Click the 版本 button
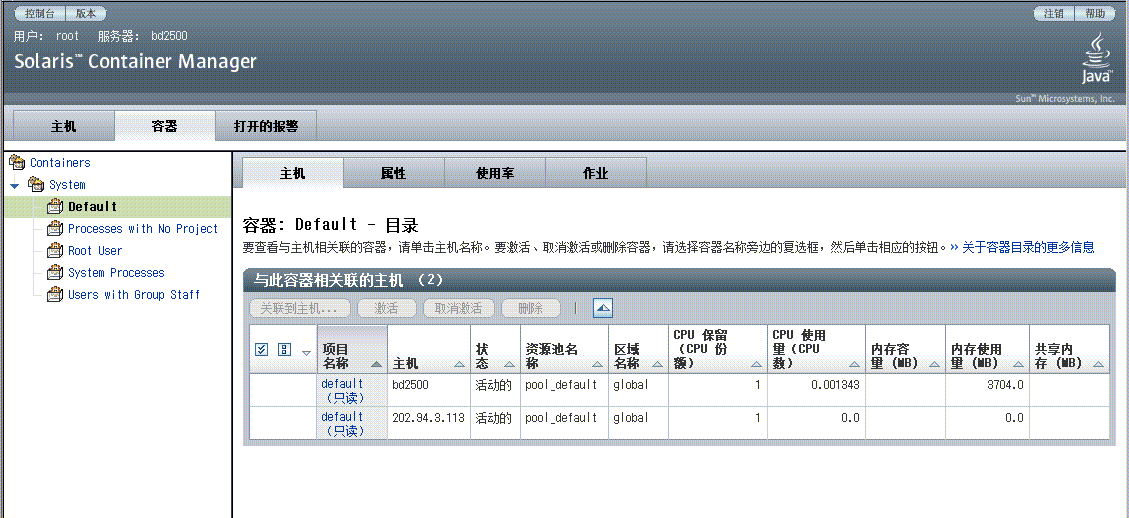 (86, 14)
